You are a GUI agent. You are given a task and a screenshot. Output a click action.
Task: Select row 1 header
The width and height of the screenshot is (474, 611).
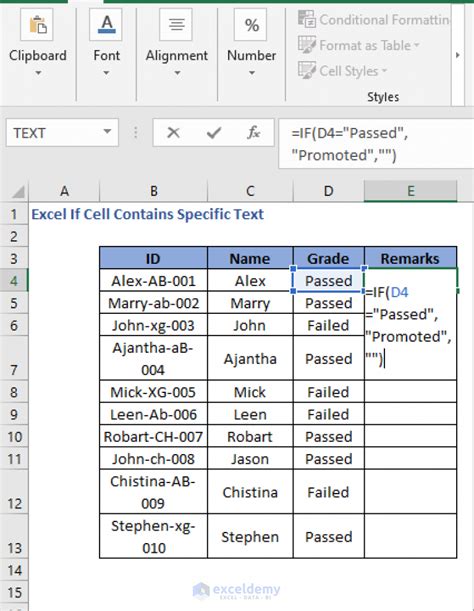[14, 214]
